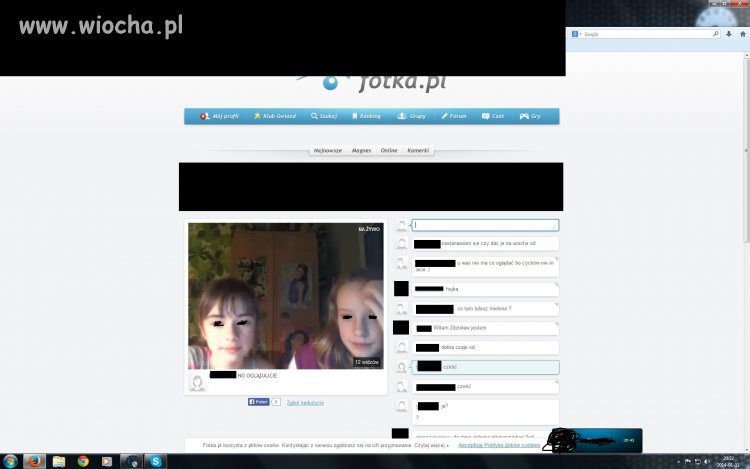Click the live webcam video
750x469 pixels.
tap(286, 296)
